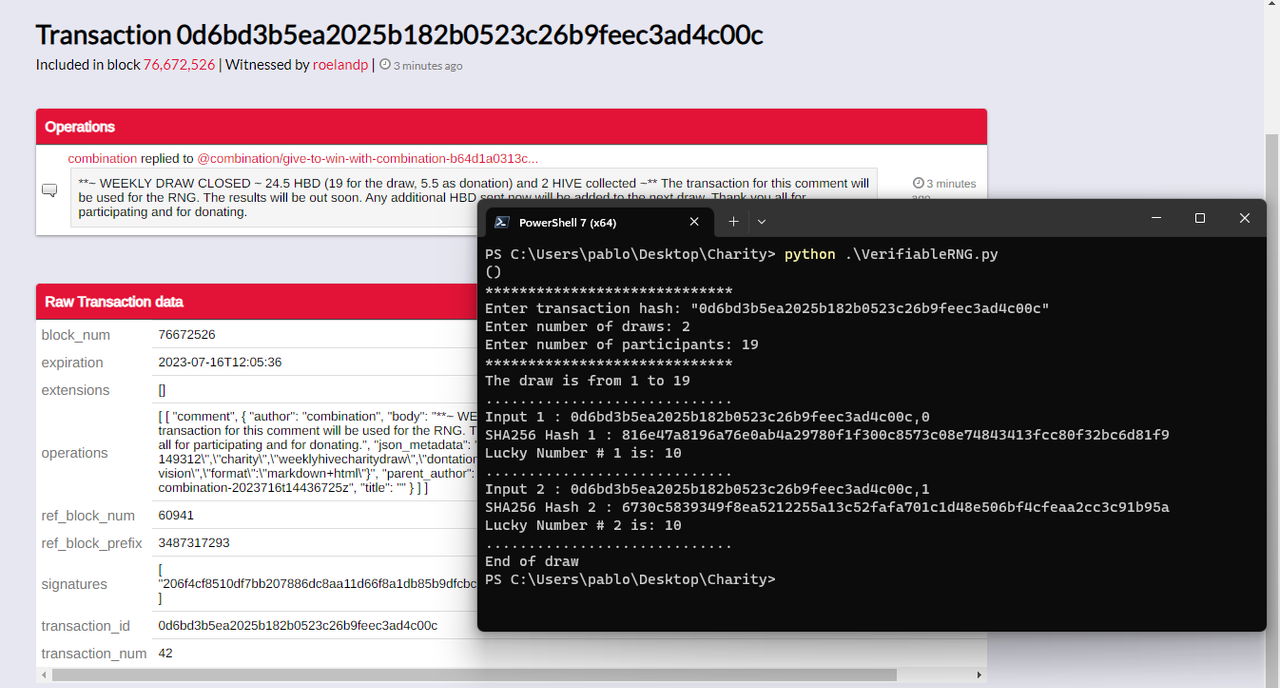The image size is (1280, 688).
Task: Click the 'Lucky Number # 1 is: 10' line
Action: pyautogui.click(x=583, y=453)
